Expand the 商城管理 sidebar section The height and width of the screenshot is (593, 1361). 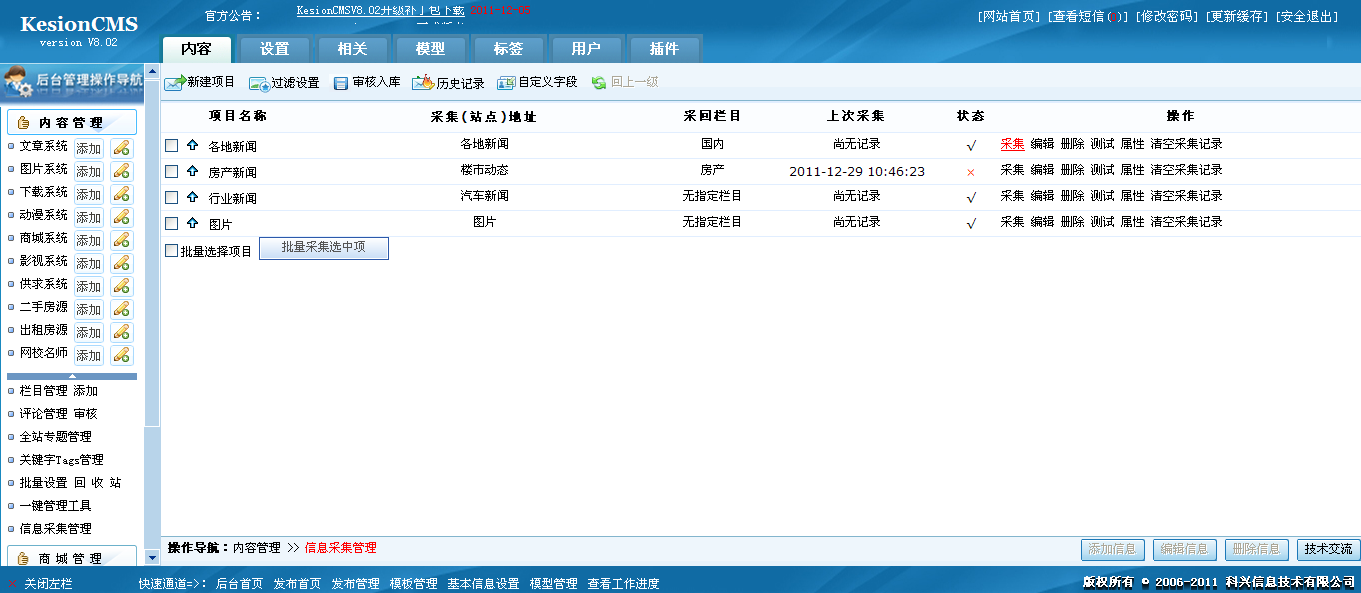tap(72, 558)
